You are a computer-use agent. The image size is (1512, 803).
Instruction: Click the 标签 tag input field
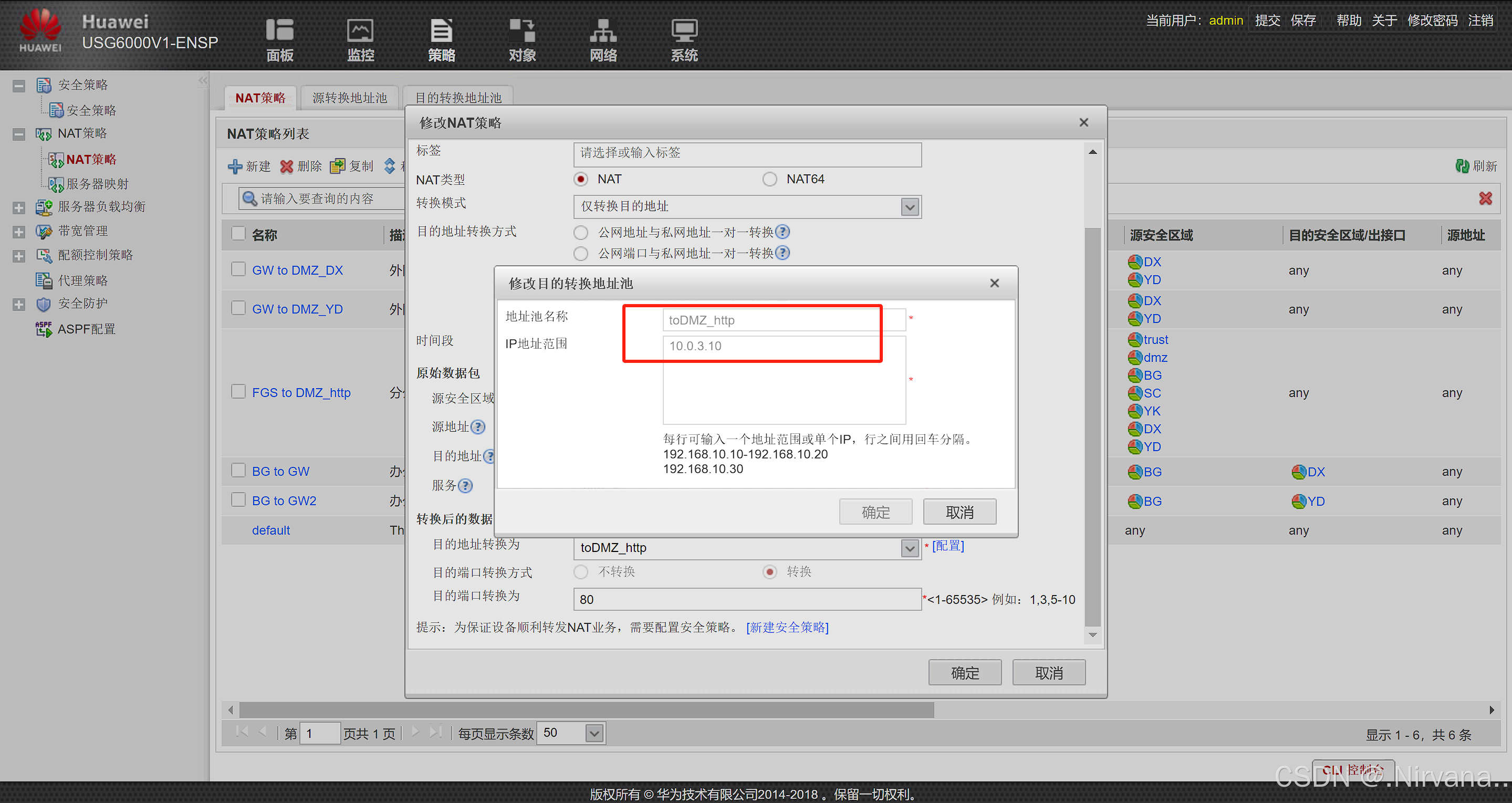pyautogui.click(x=747, y=154)
